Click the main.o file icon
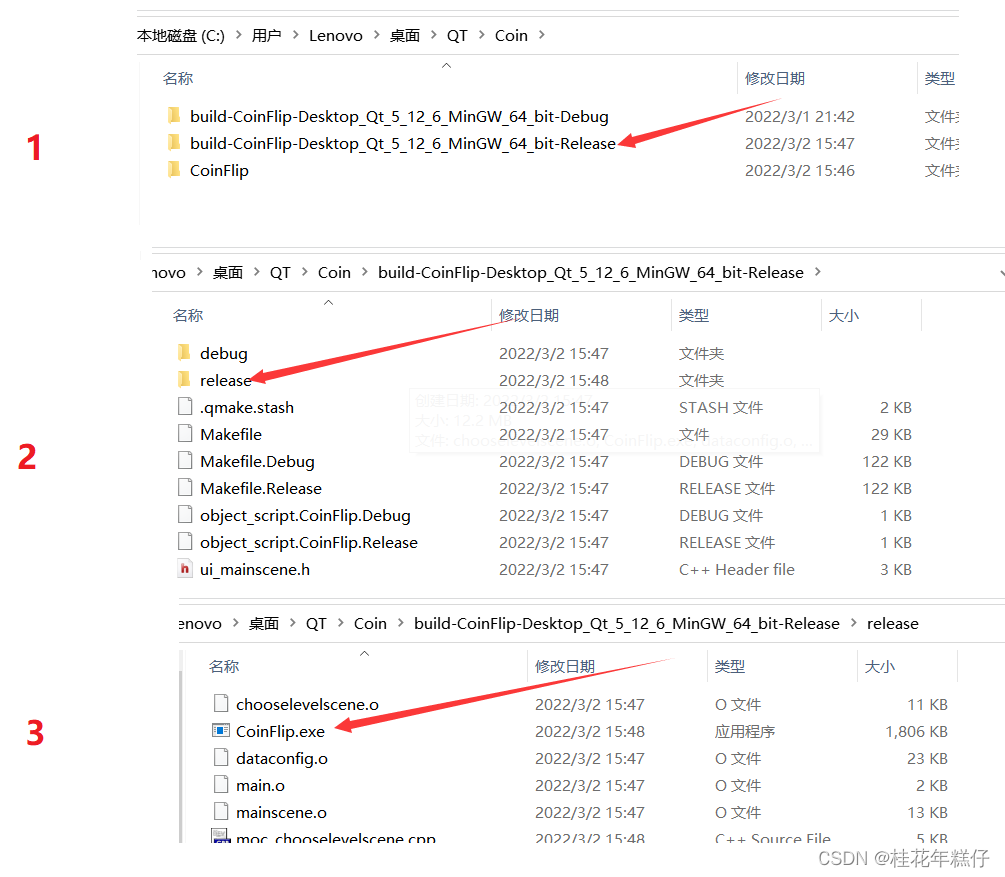 [220, 784]
